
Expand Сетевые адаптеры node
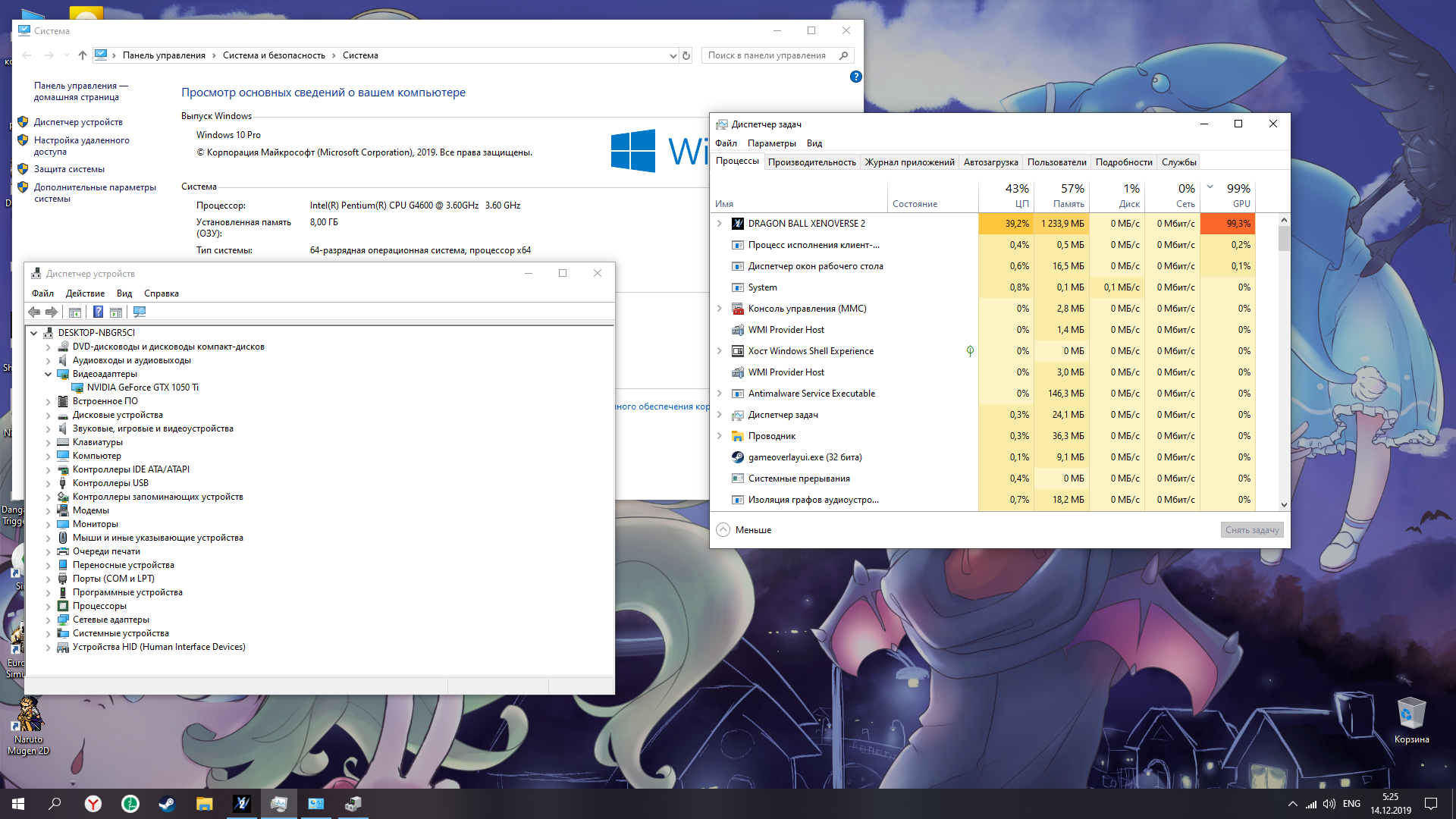(x=49, y=620)
